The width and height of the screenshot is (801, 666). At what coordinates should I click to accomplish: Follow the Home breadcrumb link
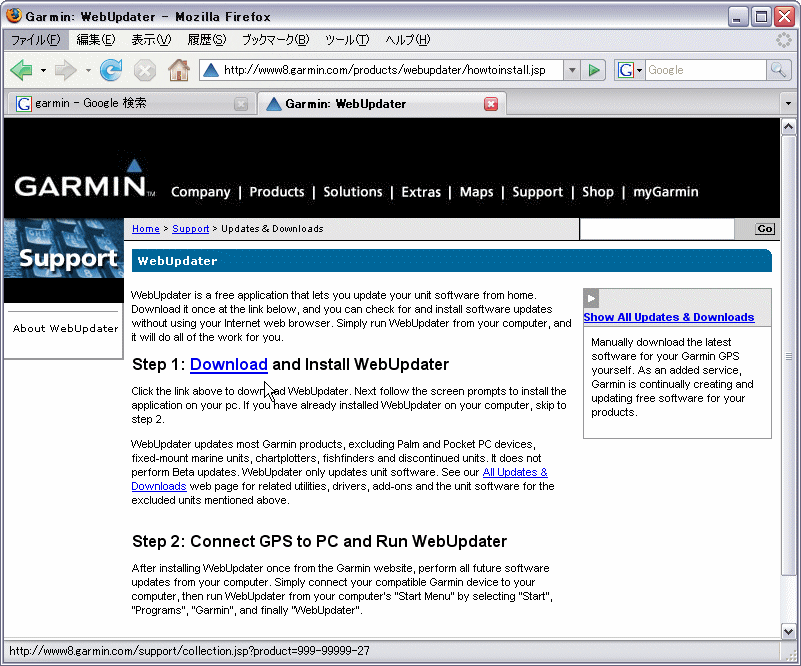click(146, 229)
